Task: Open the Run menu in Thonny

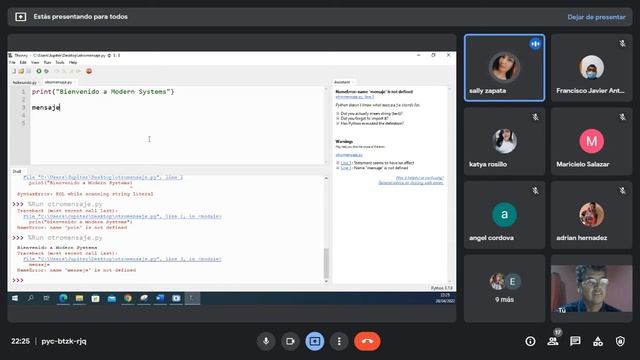Action: point(47,62)
